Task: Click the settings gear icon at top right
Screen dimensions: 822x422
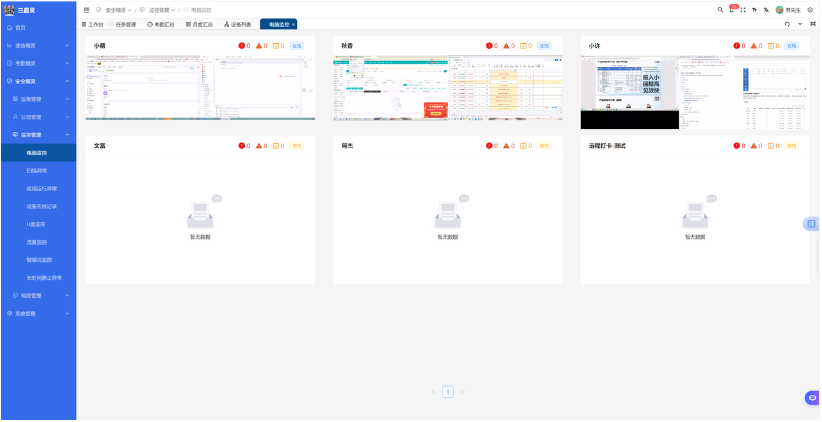Action: point(810,10)
